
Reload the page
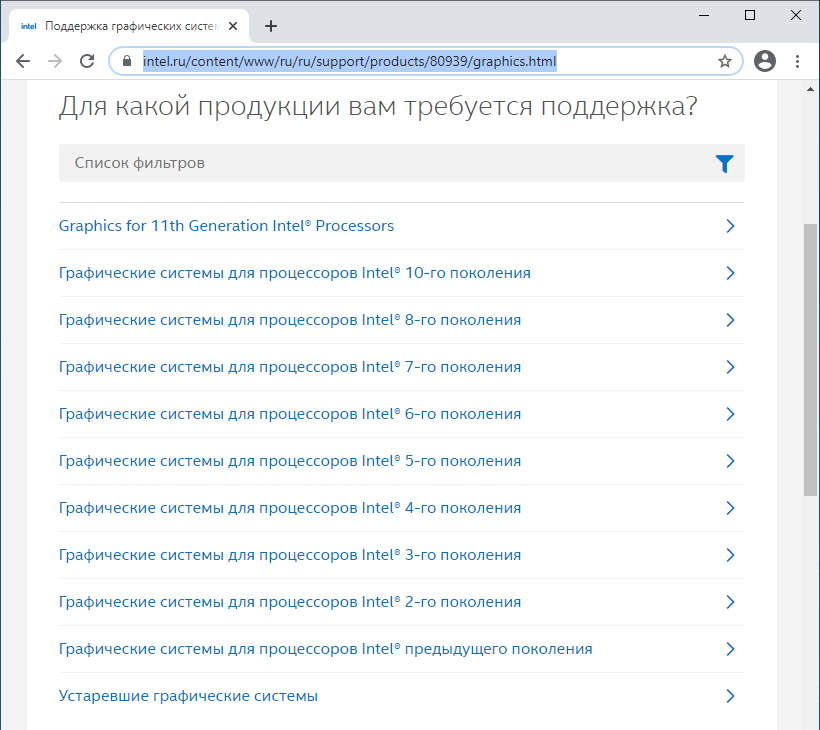tap(87, 61)
